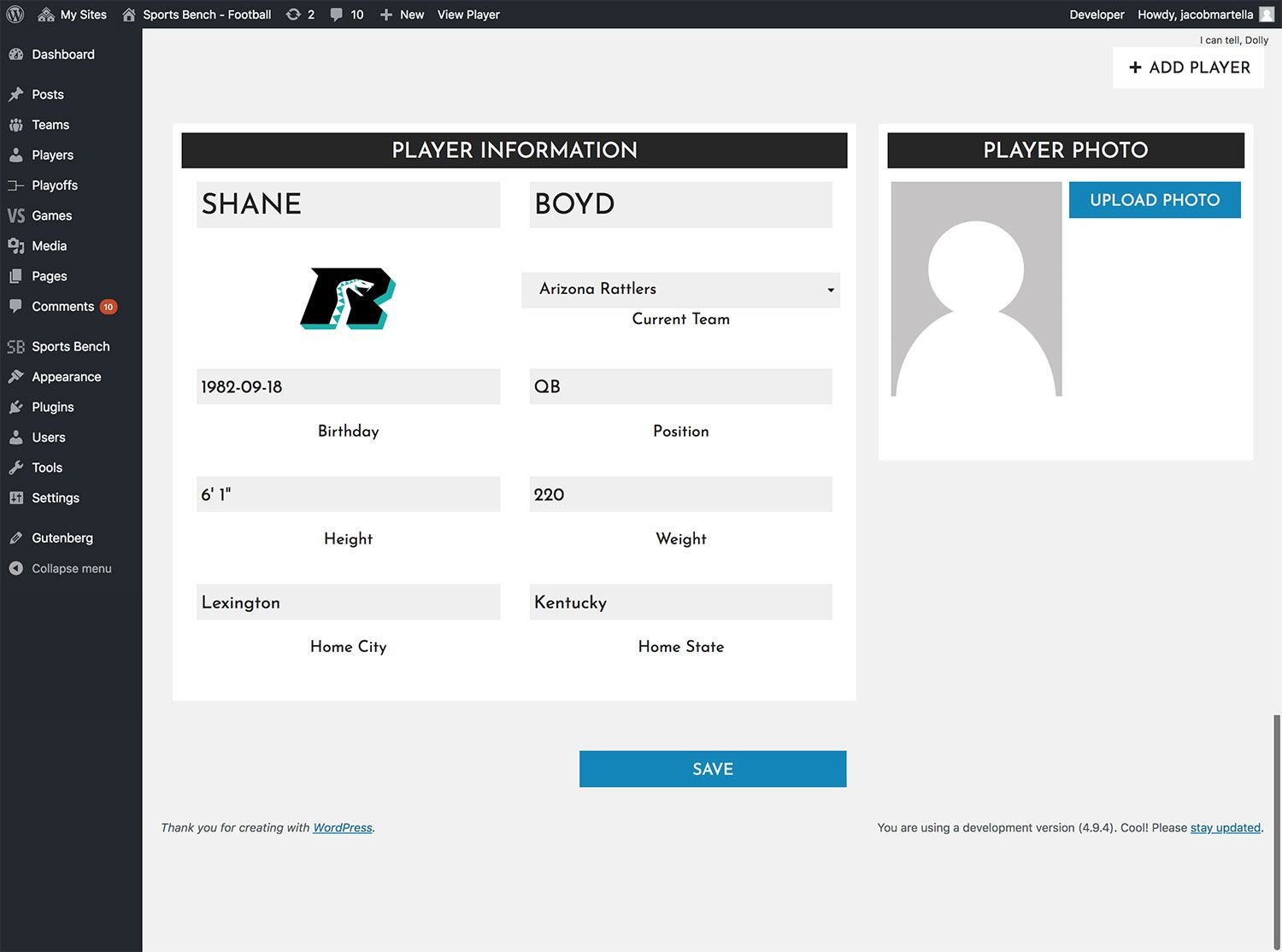Click the Media library icon
This screenshot has height=952, width=1282.
click(x=16, y=246)
